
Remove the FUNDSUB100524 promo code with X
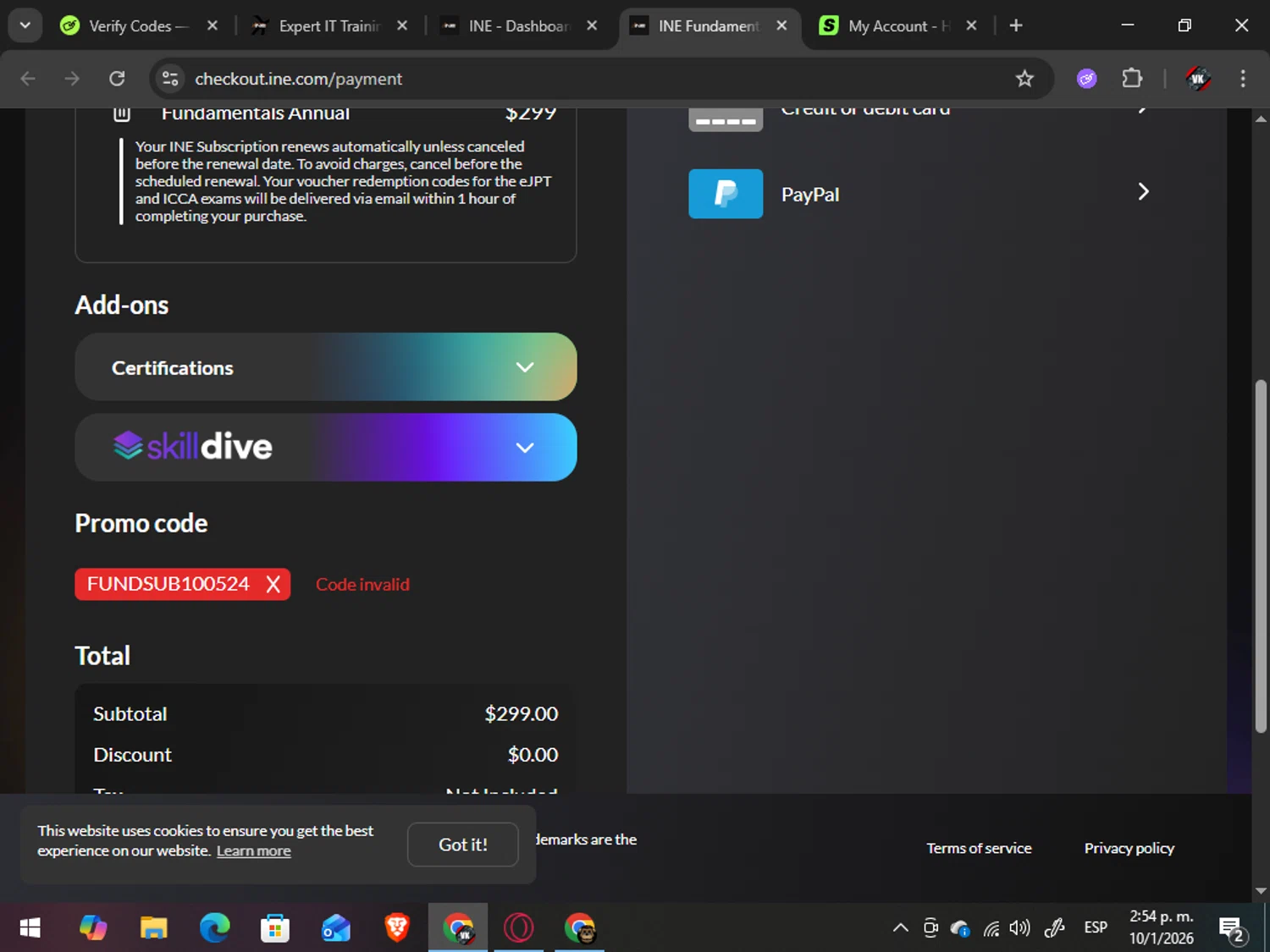pyautogui.click(x=273, y=585)
